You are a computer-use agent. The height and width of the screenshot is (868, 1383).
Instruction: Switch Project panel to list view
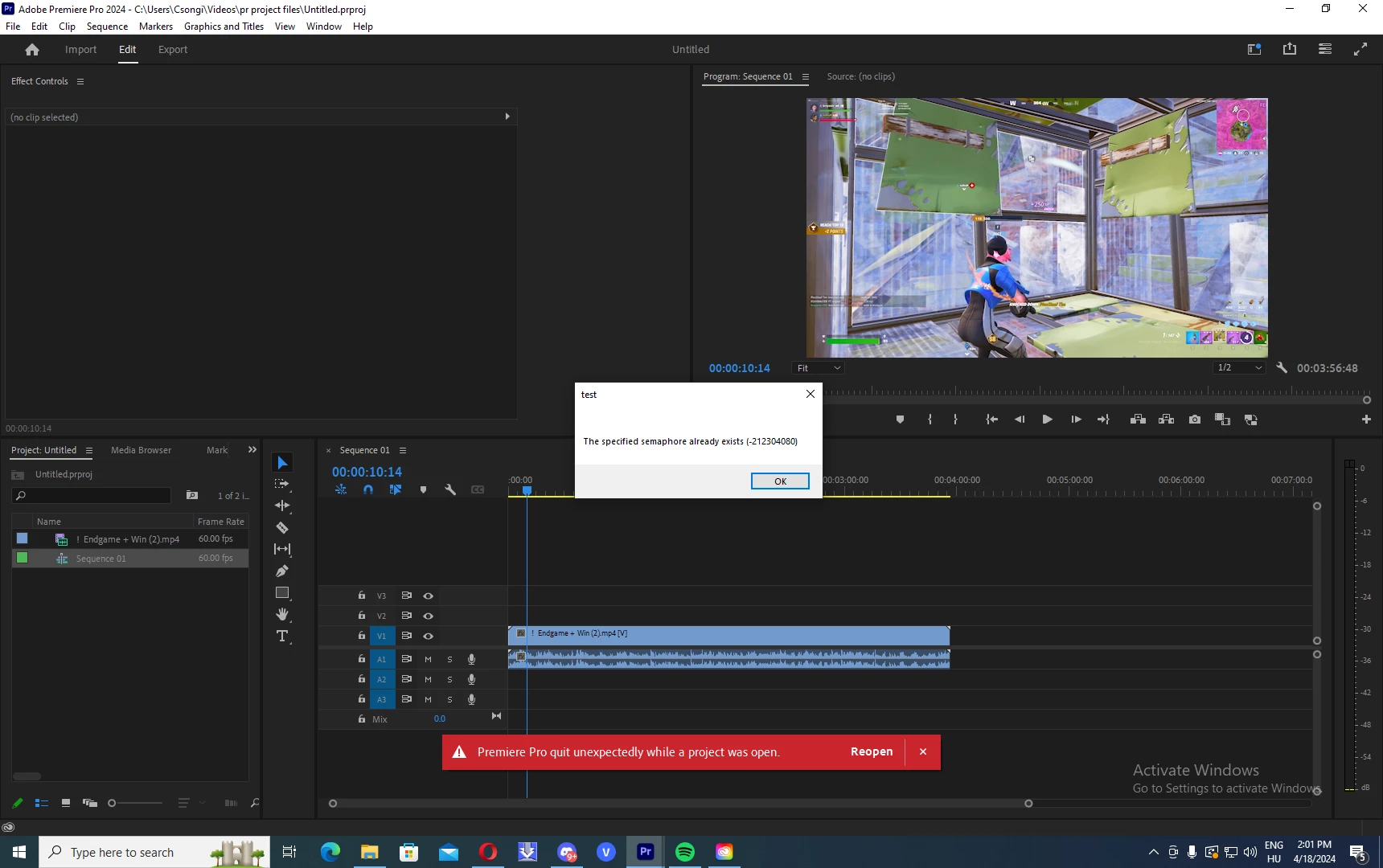(x=42, y=803)
